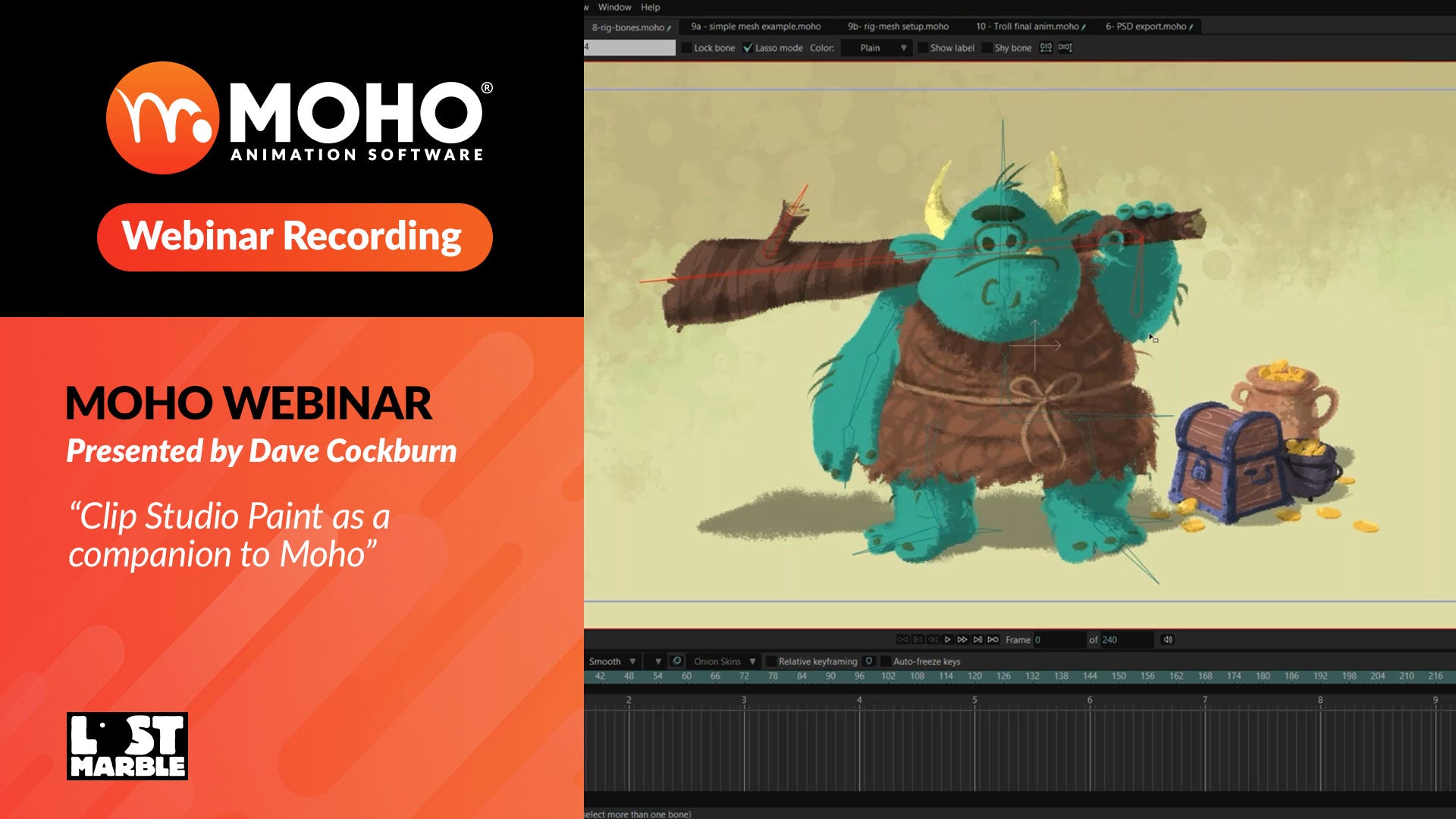This screenshot has width=1456, height=819.
Task: Enable the Lock bone checkbox
Action: pos(686,48)
